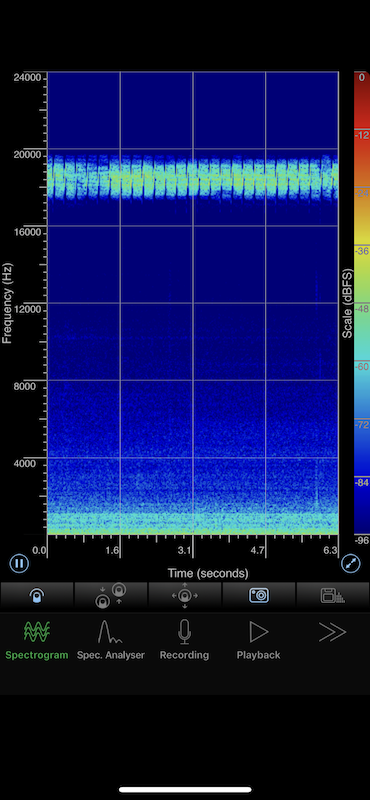370x800 pixels.
Task: Switch to the Spec. Analyser tab
Action: pos(111,640)
